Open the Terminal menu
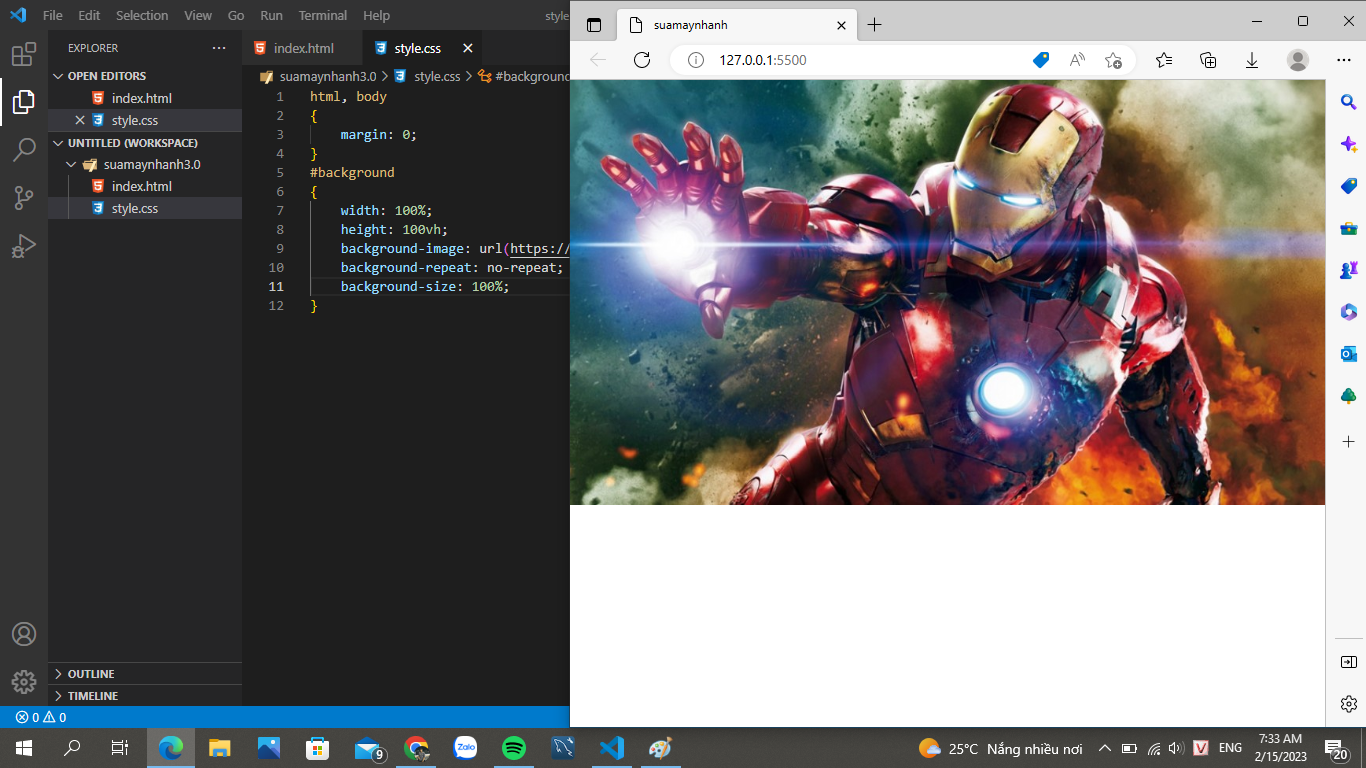Screen dimensions: 1366x768 [x=323, y=16]
